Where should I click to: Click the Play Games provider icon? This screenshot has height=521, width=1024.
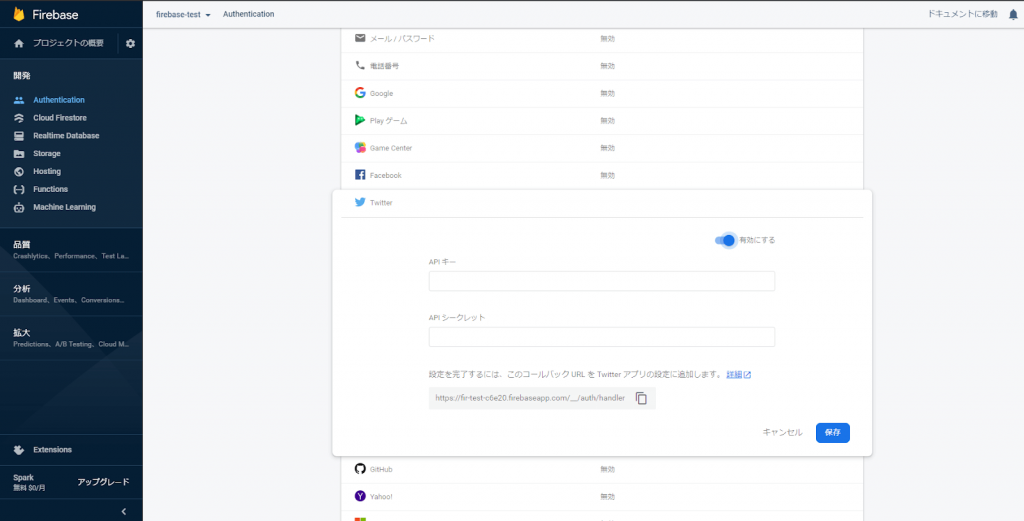(x=360, y=120)
